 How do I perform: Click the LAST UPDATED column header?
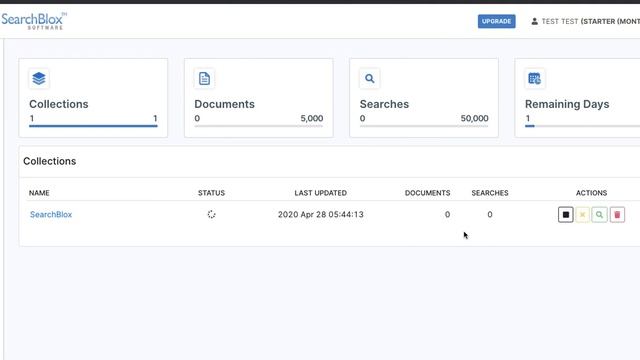tap(321, 193)
